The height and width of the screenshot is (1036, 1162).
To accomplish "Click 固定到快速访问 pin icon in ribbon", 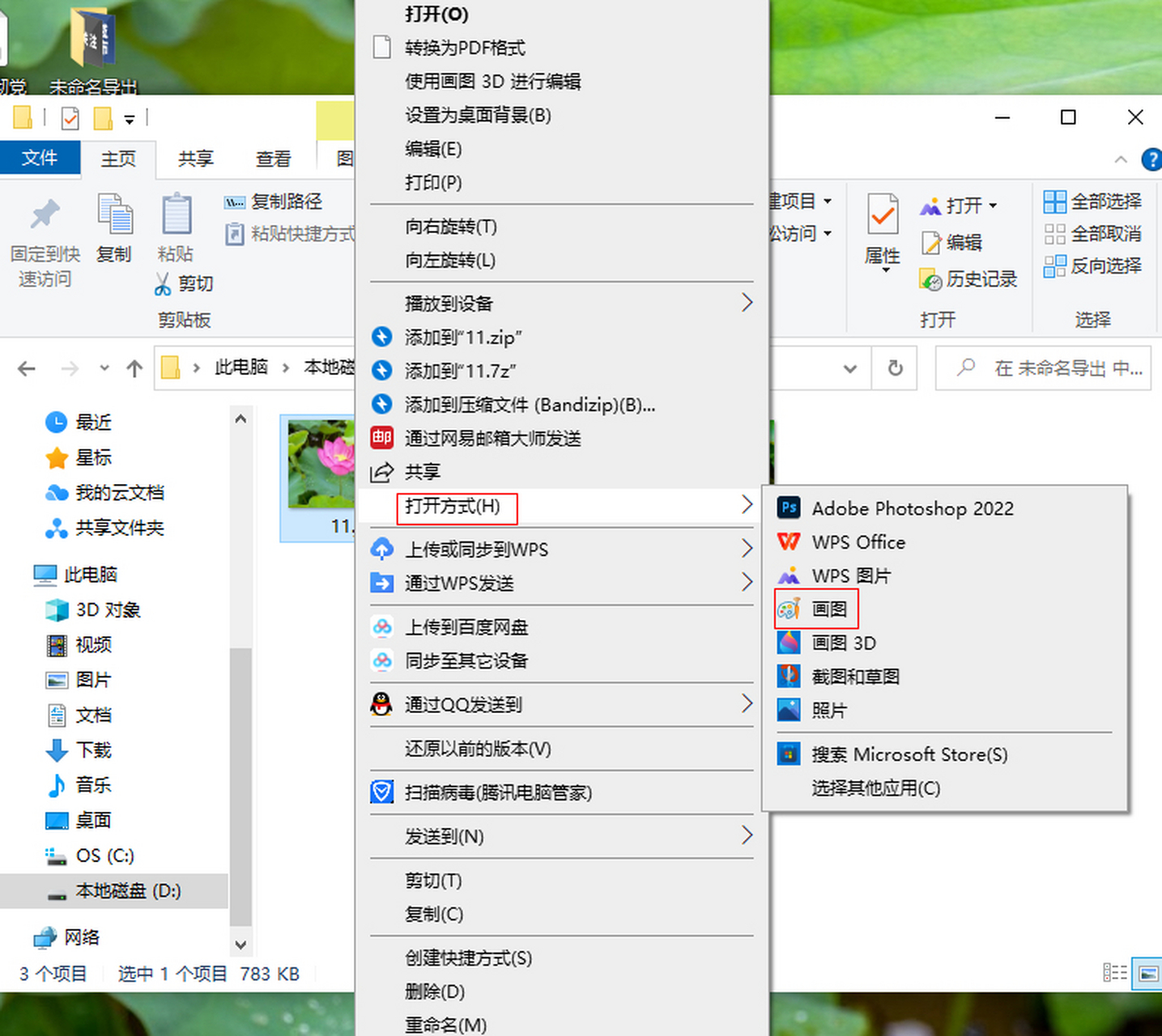I will coord(45,214).
